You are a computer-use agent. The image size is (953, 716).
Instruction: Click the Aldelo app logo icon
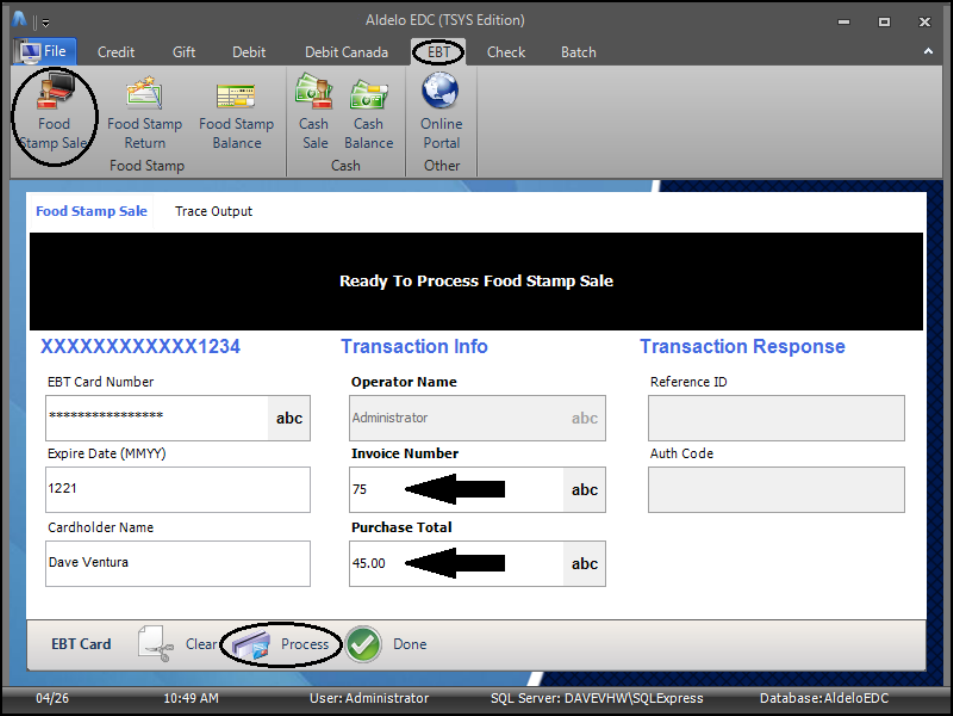(19, 20)
